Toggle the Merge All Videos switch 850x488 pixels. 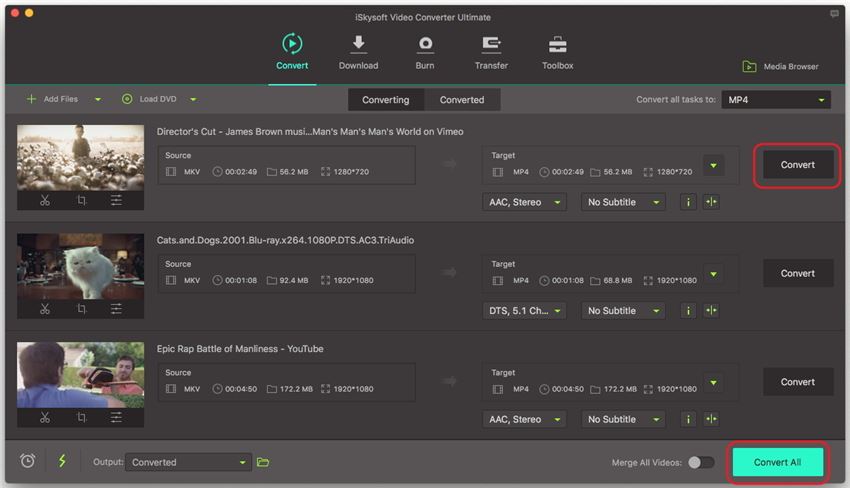click(x=701, y=462)
